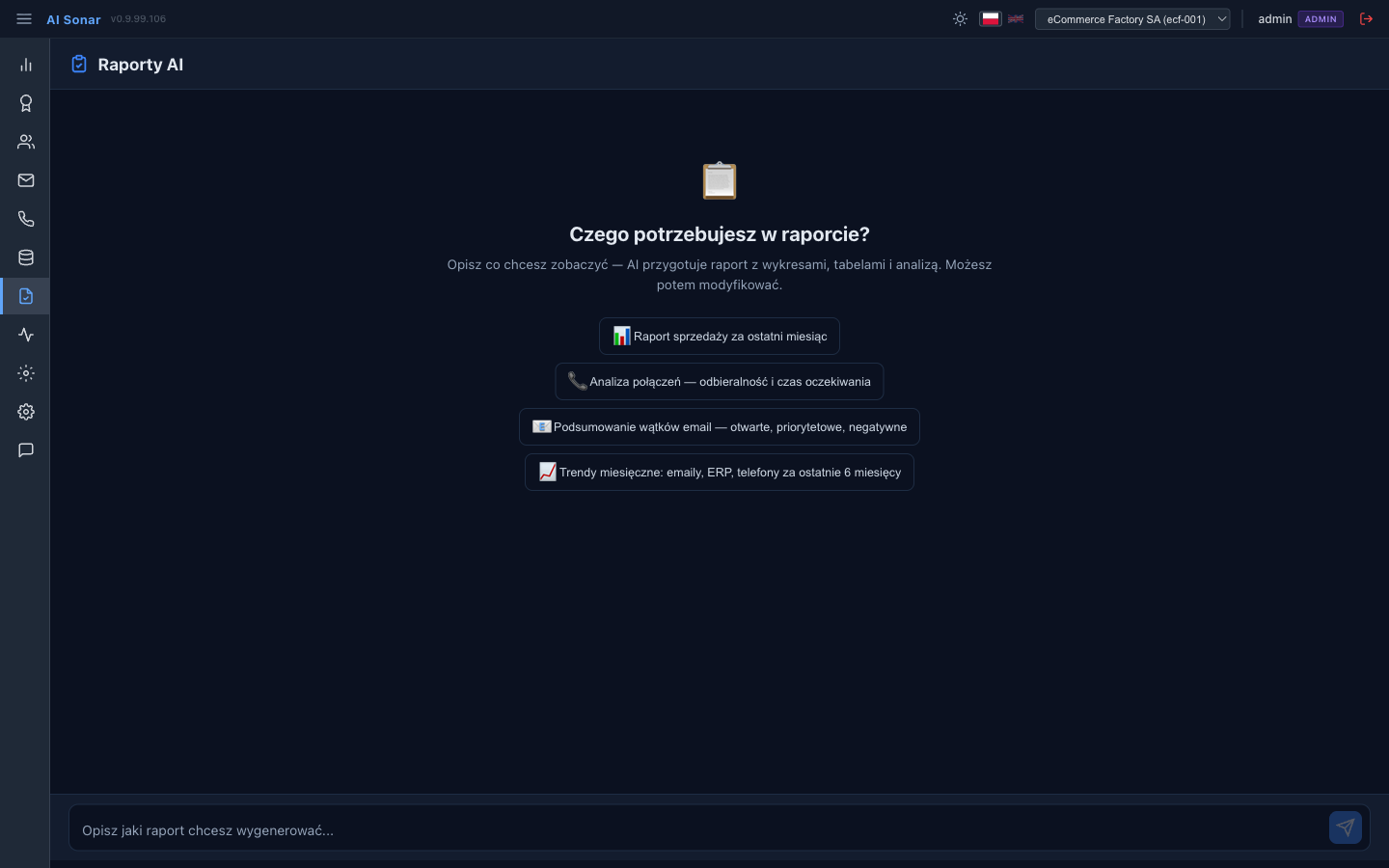1389x868 pixels.
Task: Select the Polish flag language option
Action: tap(991, 18)
